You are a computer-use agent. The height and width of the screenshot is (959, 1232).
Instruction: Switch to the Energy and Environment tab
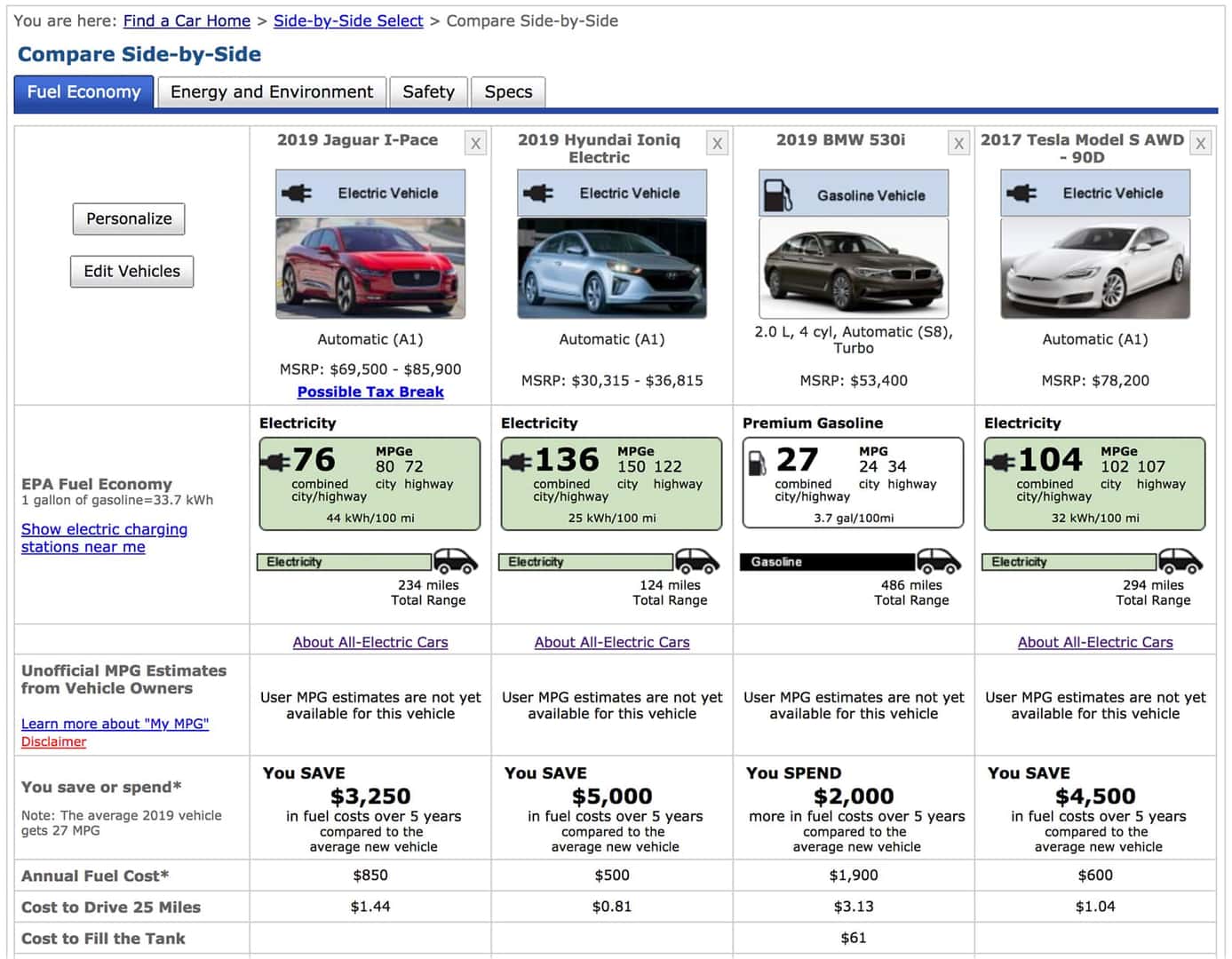271,91
